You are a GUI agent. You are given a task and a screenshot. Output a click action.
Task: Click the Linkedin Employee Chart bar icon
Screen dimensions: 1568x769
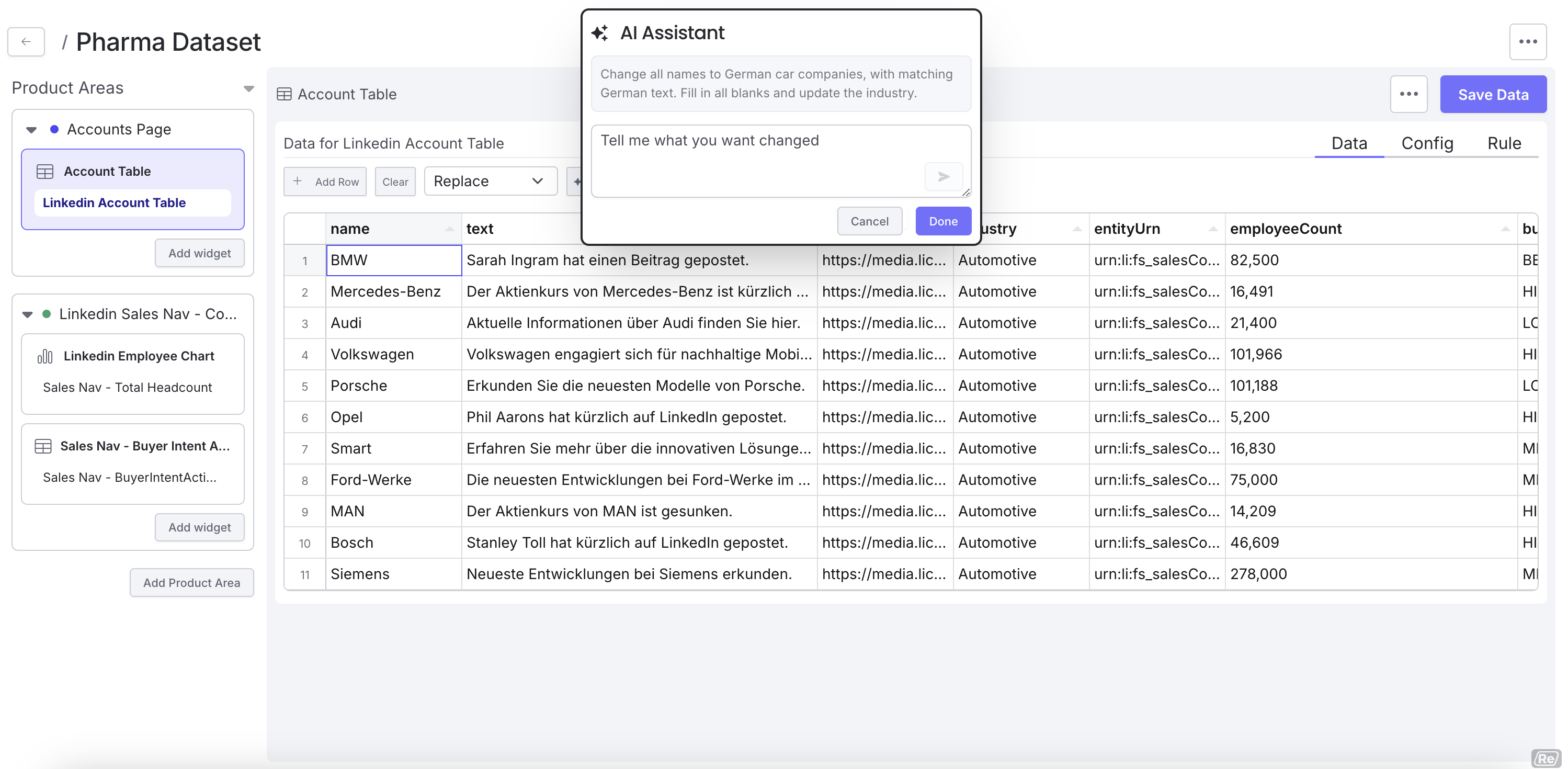tap(45, 356)
